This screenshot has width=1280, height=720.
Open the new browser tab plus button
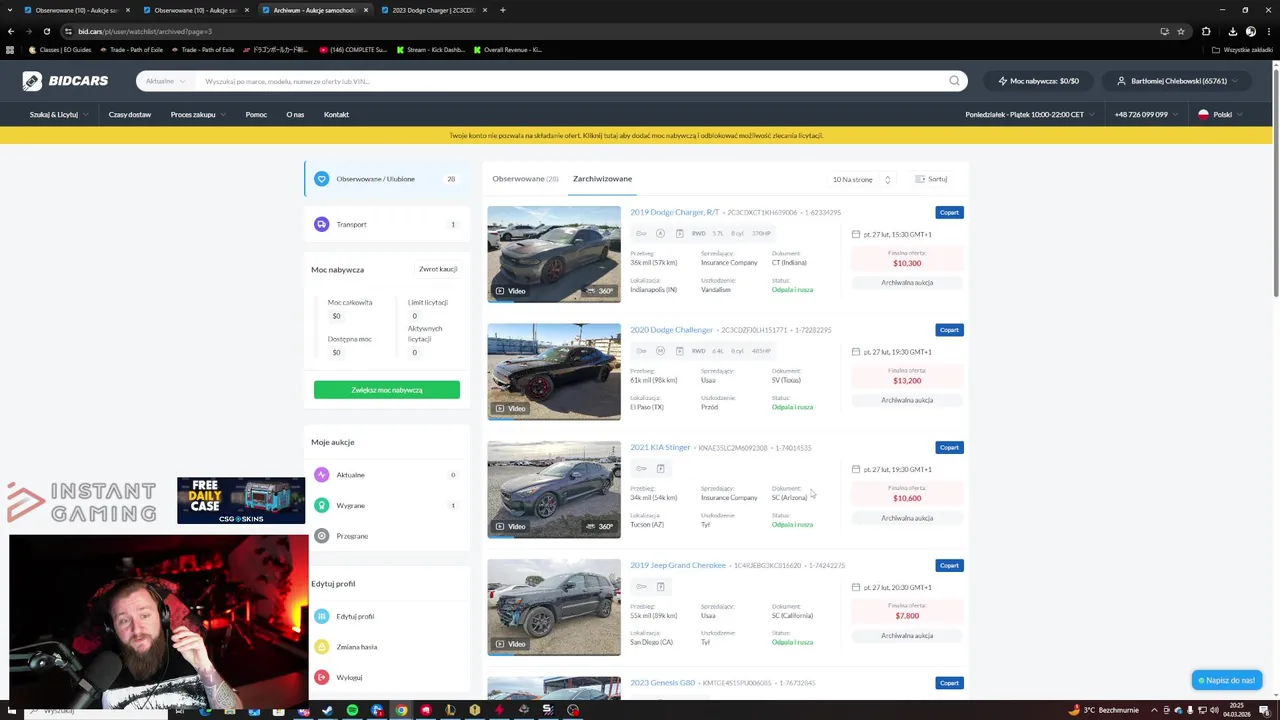click(502, 10)
